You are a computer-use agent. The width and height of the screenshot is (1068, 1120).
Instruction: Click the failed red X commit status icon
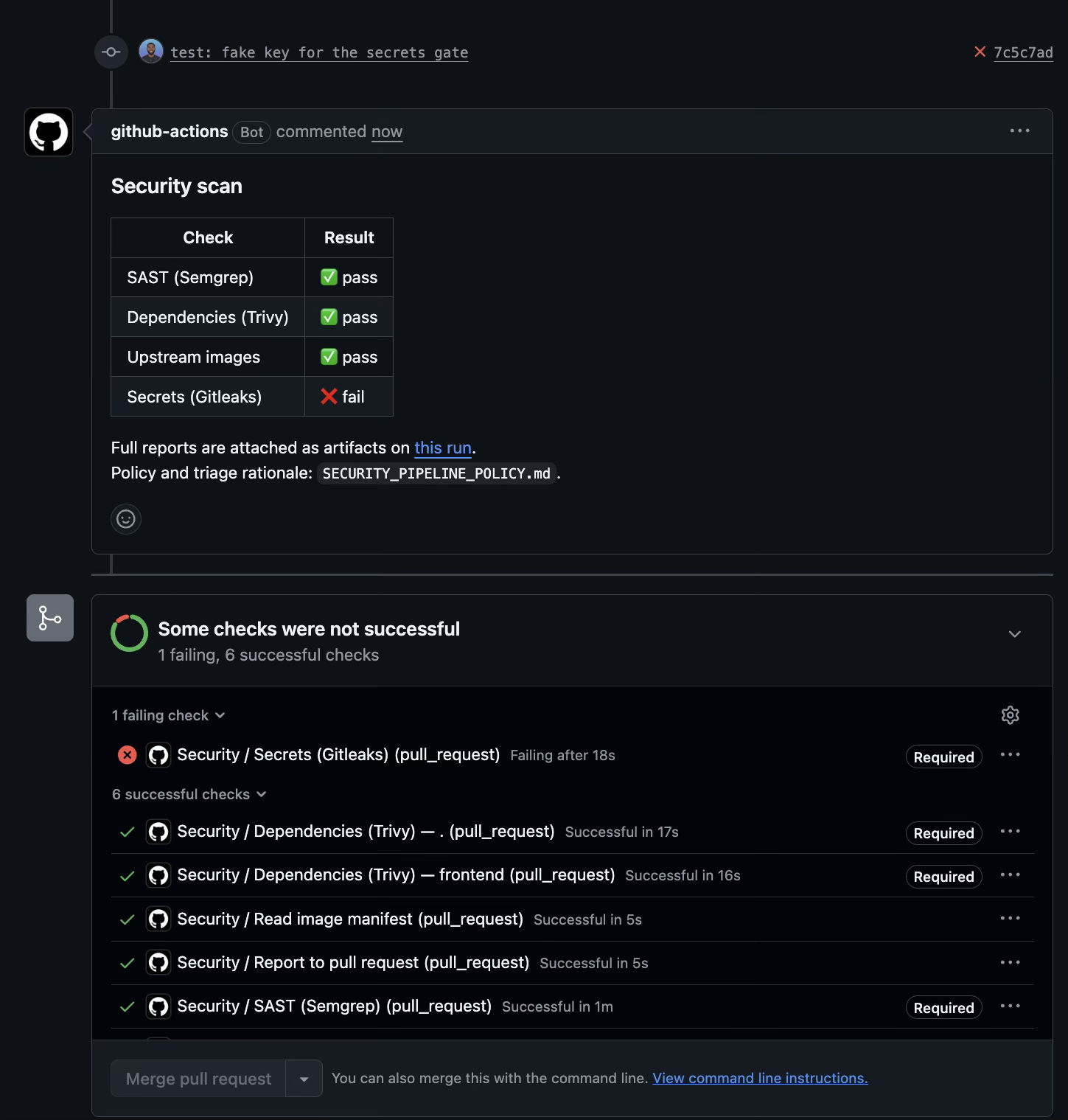point(980,52)
